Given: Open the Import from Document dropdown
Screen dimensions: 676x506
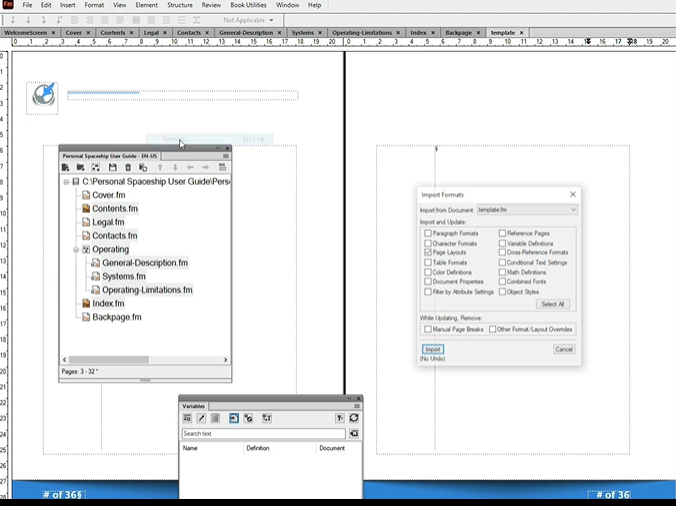Looking at the screenshot, I should coord(527,210).
